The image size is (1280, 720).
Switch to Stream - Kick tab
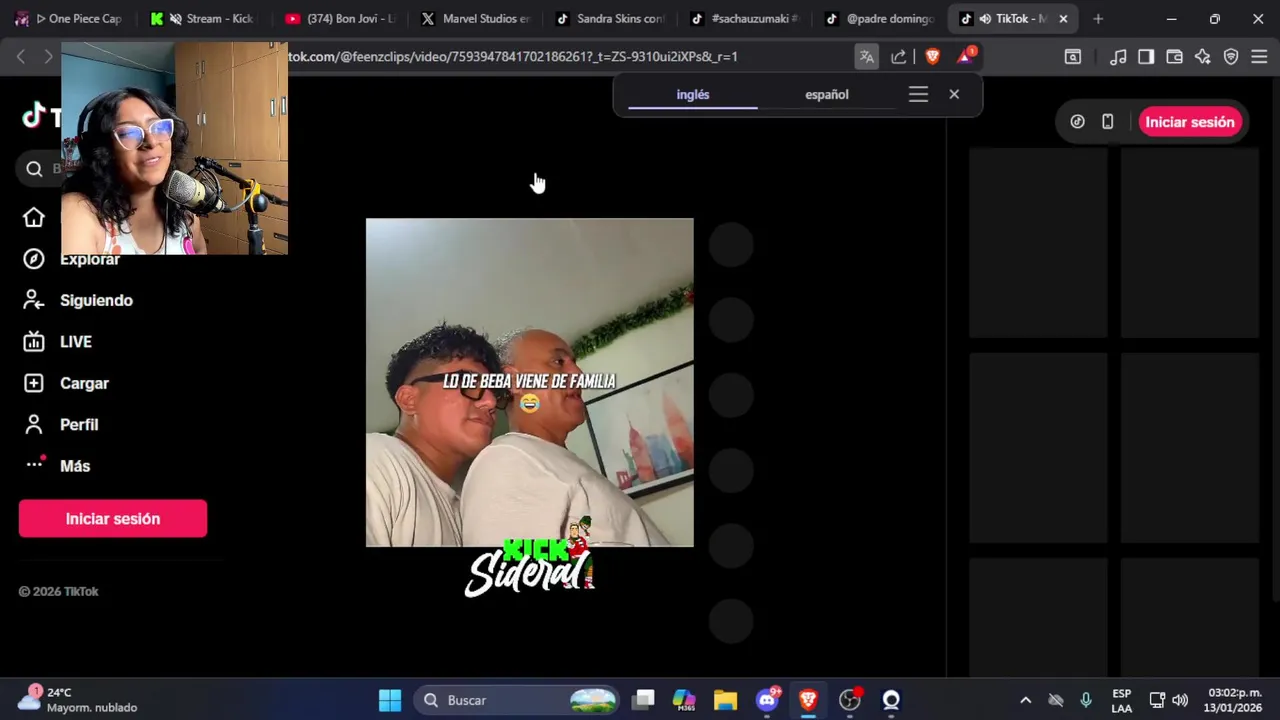[x=204, y=19]
